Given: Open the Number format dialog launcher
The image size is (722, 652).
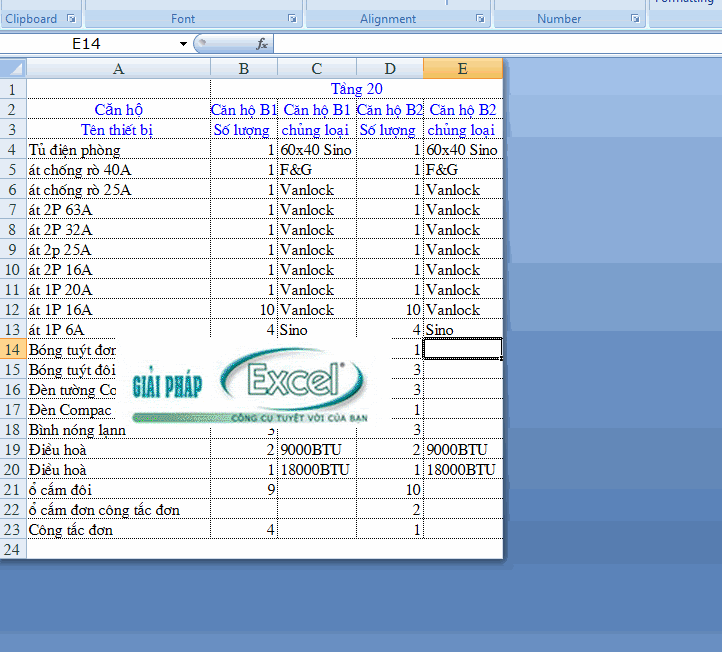Looking at the screenshot, I should 635,19.
